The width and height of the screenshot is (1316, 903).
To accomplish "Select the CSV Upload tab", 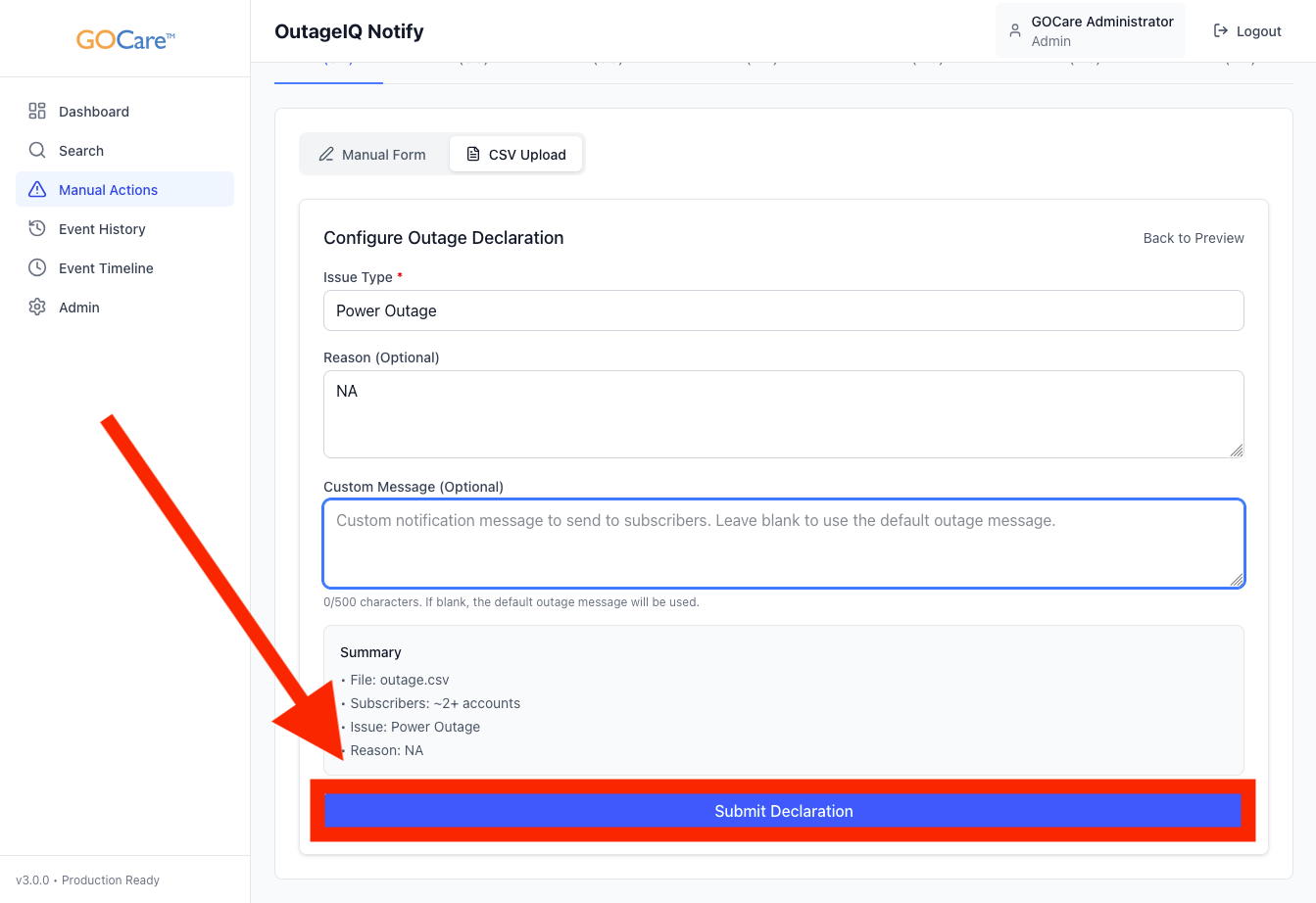I will coord(516,155).
